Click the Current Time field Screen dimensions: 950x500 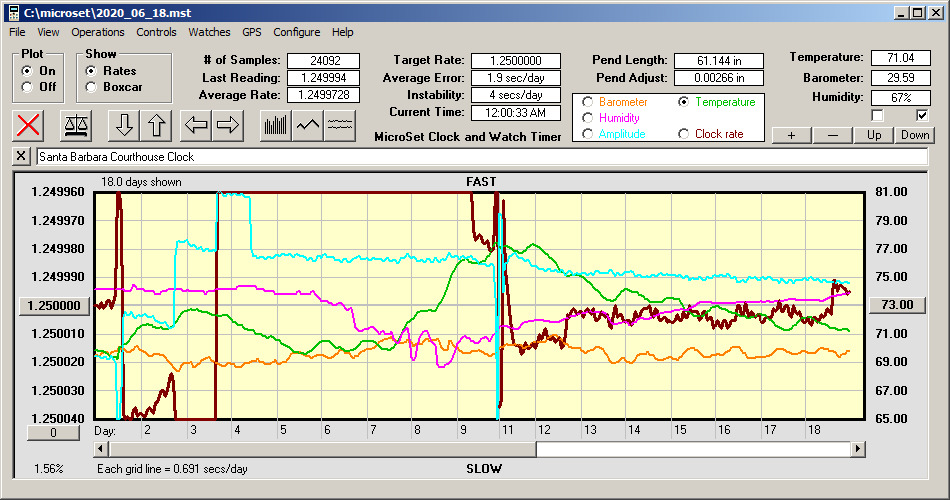pyautogui.click(x=516, y=112)
